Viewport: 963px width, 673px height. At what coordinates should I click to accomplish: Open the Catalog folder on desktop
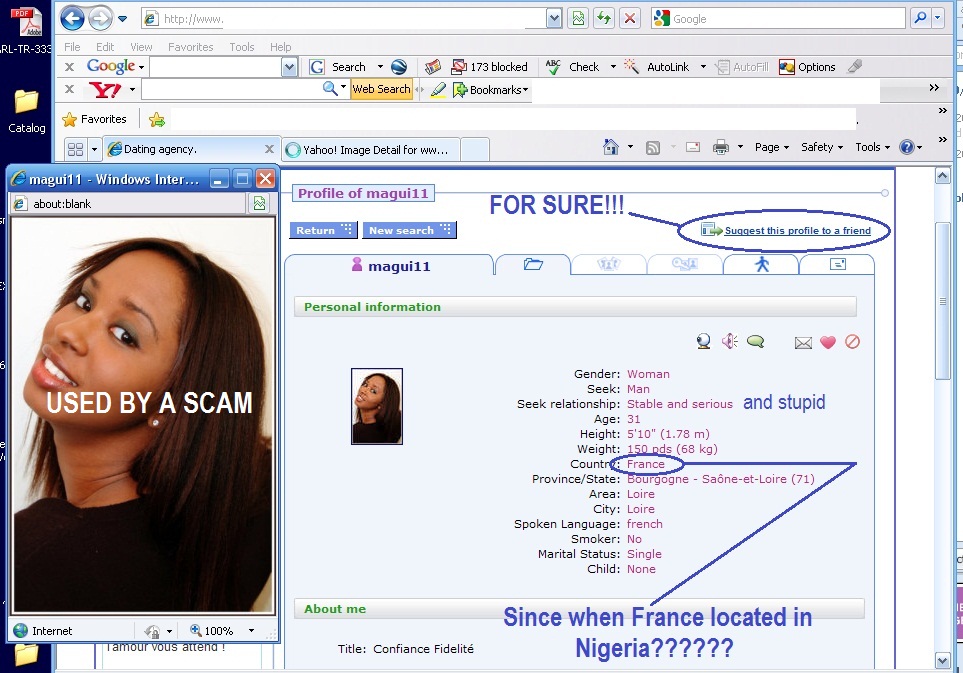click(x=26, y=111)
